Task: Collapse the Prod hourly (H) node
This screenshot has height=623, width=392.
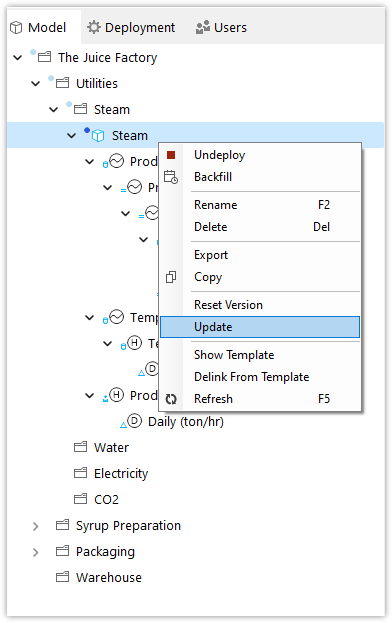Action: [x=90, y=395]
